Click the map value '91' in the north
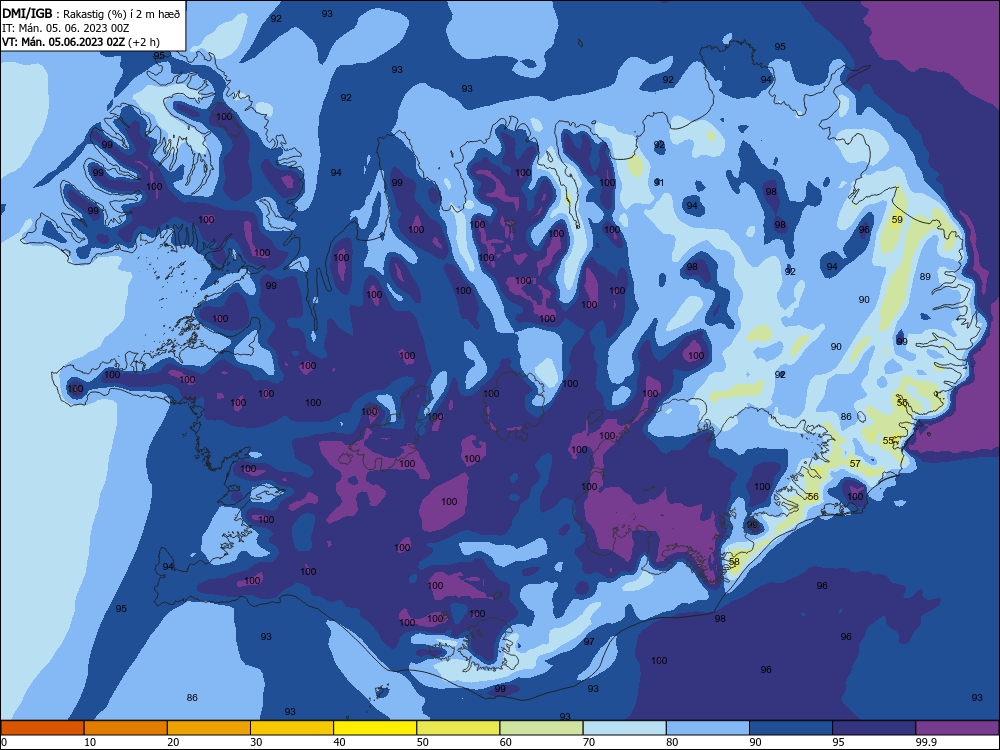The image size is (1000, 750). pos(659,183)
